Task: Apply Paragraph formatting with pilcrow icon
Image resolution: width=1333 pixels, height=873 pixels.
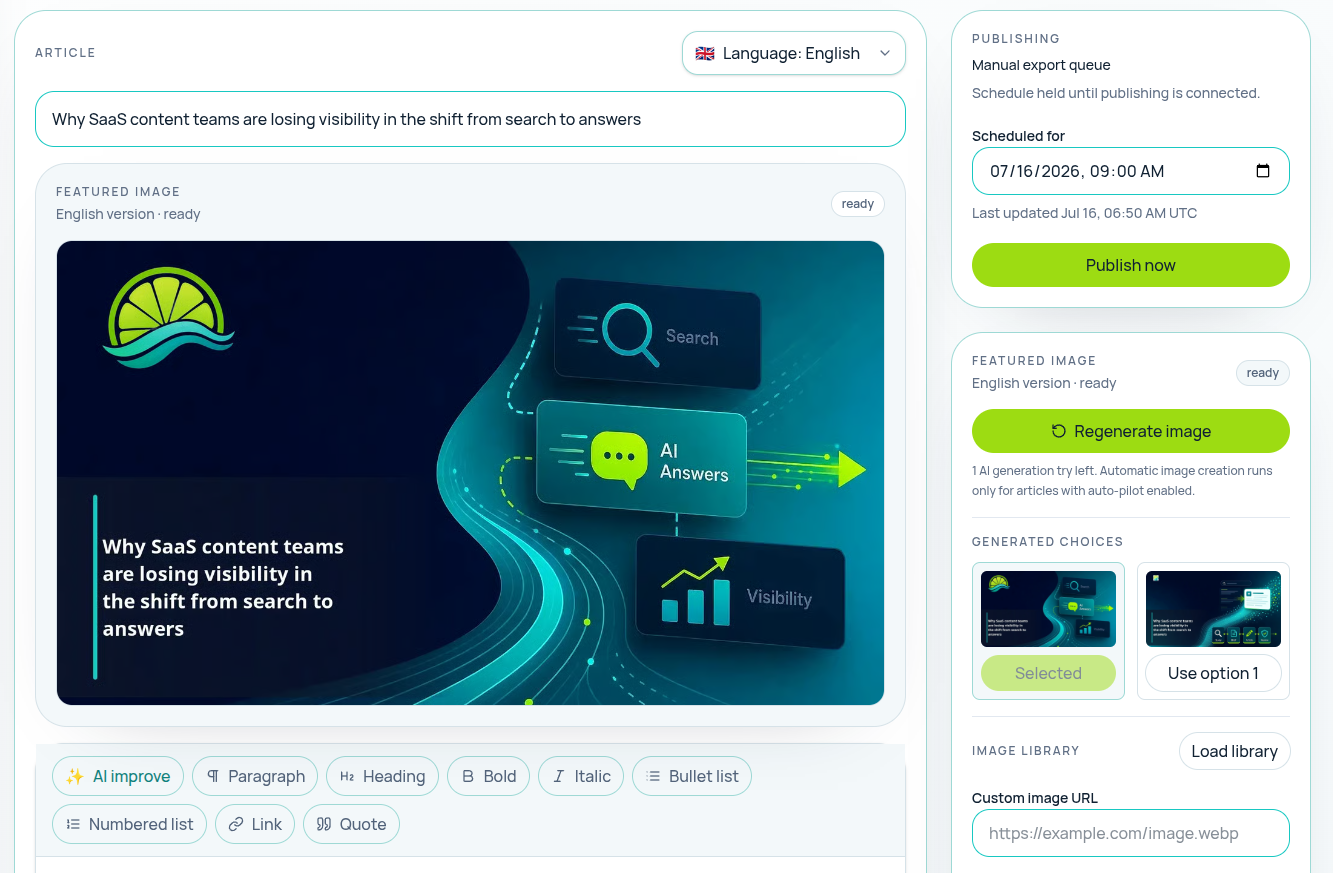Action: 255,776
